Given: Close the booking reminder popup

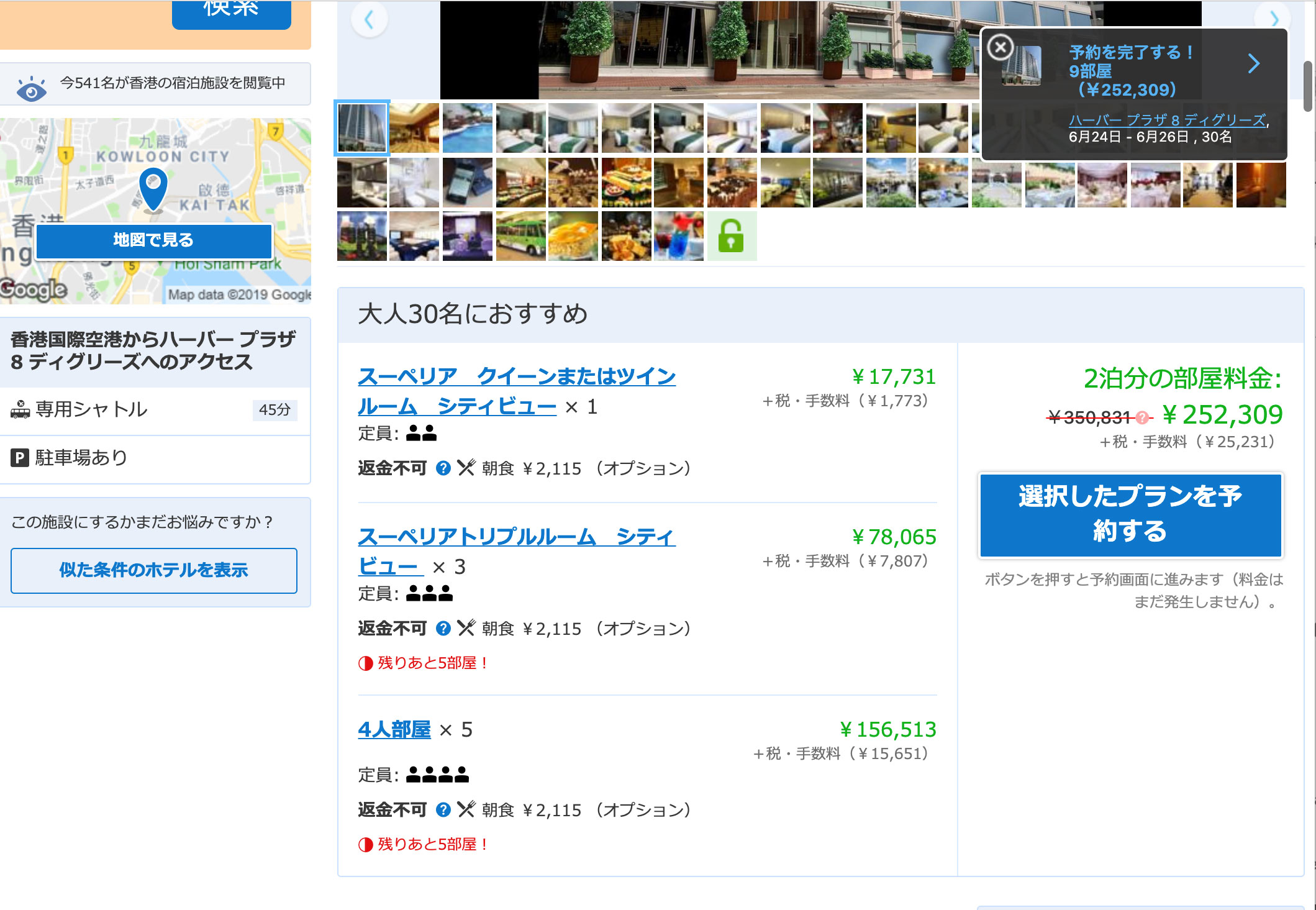Looking at the screenshot, I should tap(1000, 47).
